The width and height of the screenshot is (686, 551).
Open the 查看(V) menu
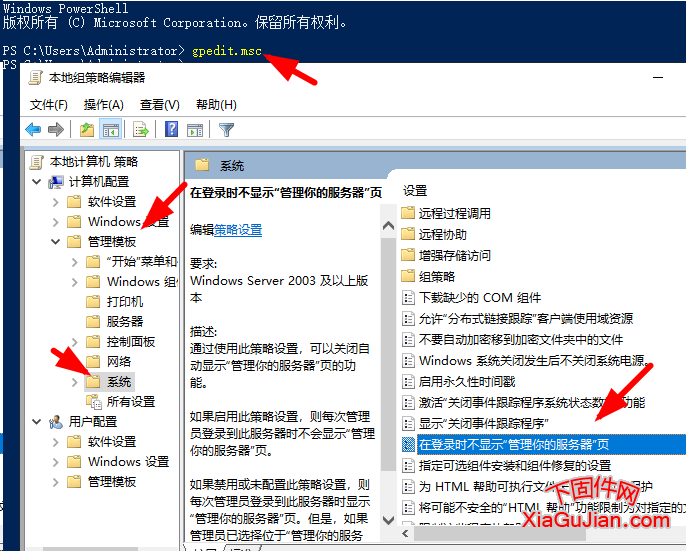[x=160, y=105]
